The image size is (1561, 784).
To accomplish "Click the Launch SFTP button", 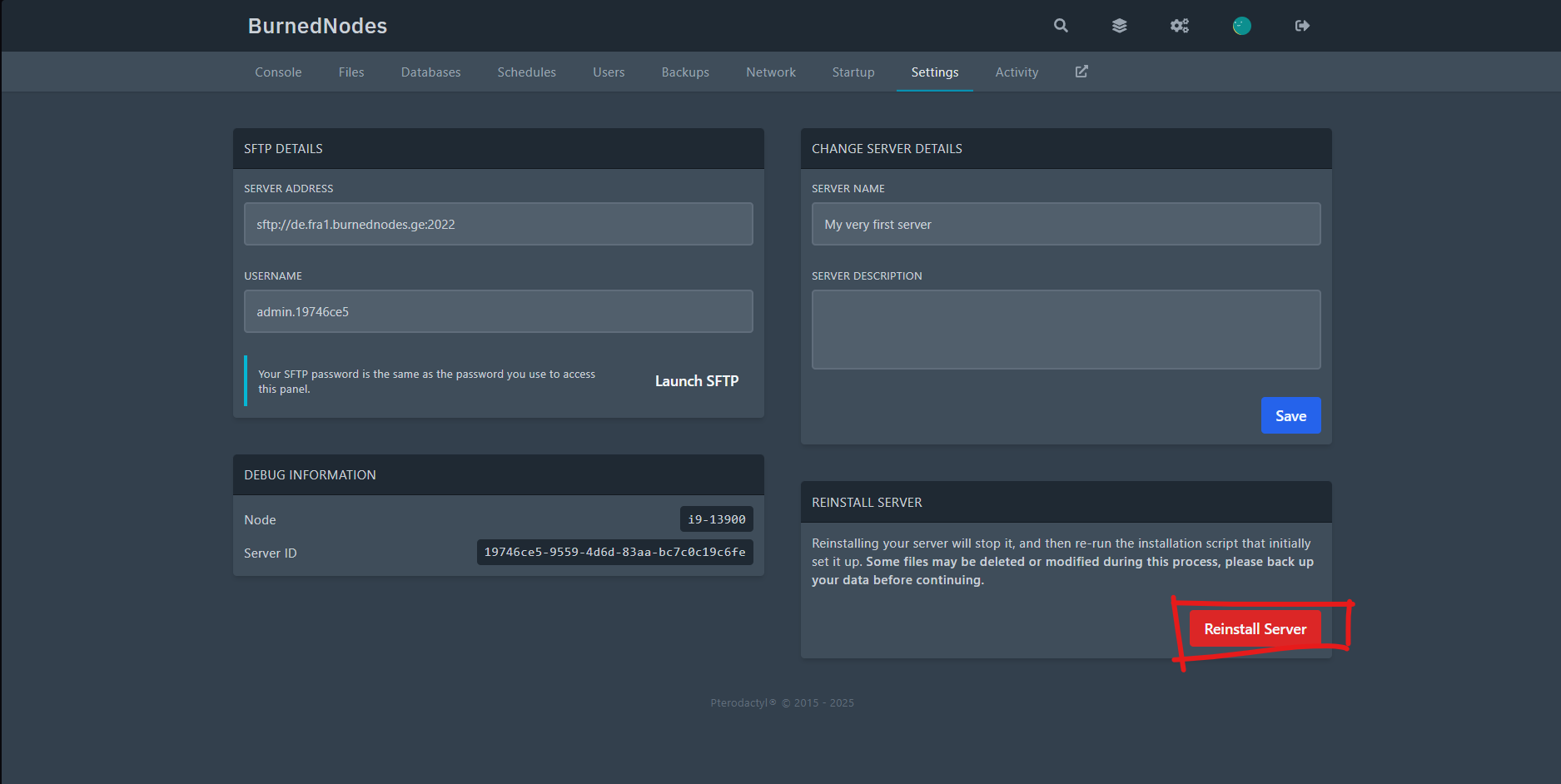I will click(x=697, y=381).
